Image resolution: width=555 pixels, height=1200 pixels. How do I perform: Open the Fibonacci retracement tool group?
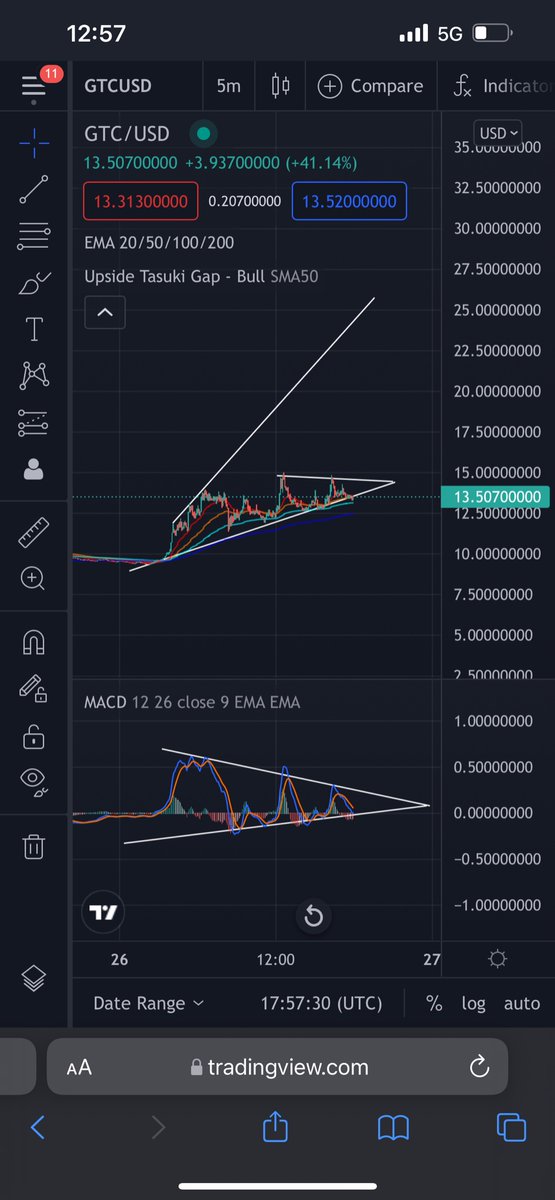pos(34,237)
